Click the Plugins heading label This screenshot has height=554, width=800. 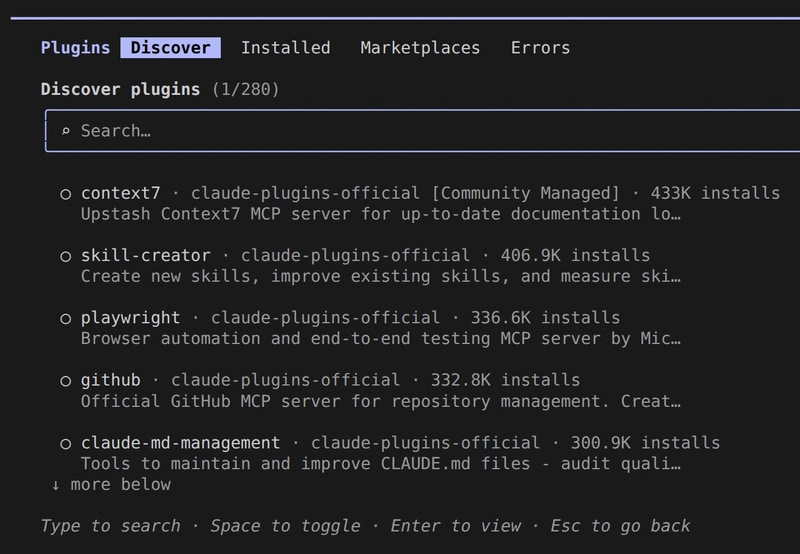point(76,47)
